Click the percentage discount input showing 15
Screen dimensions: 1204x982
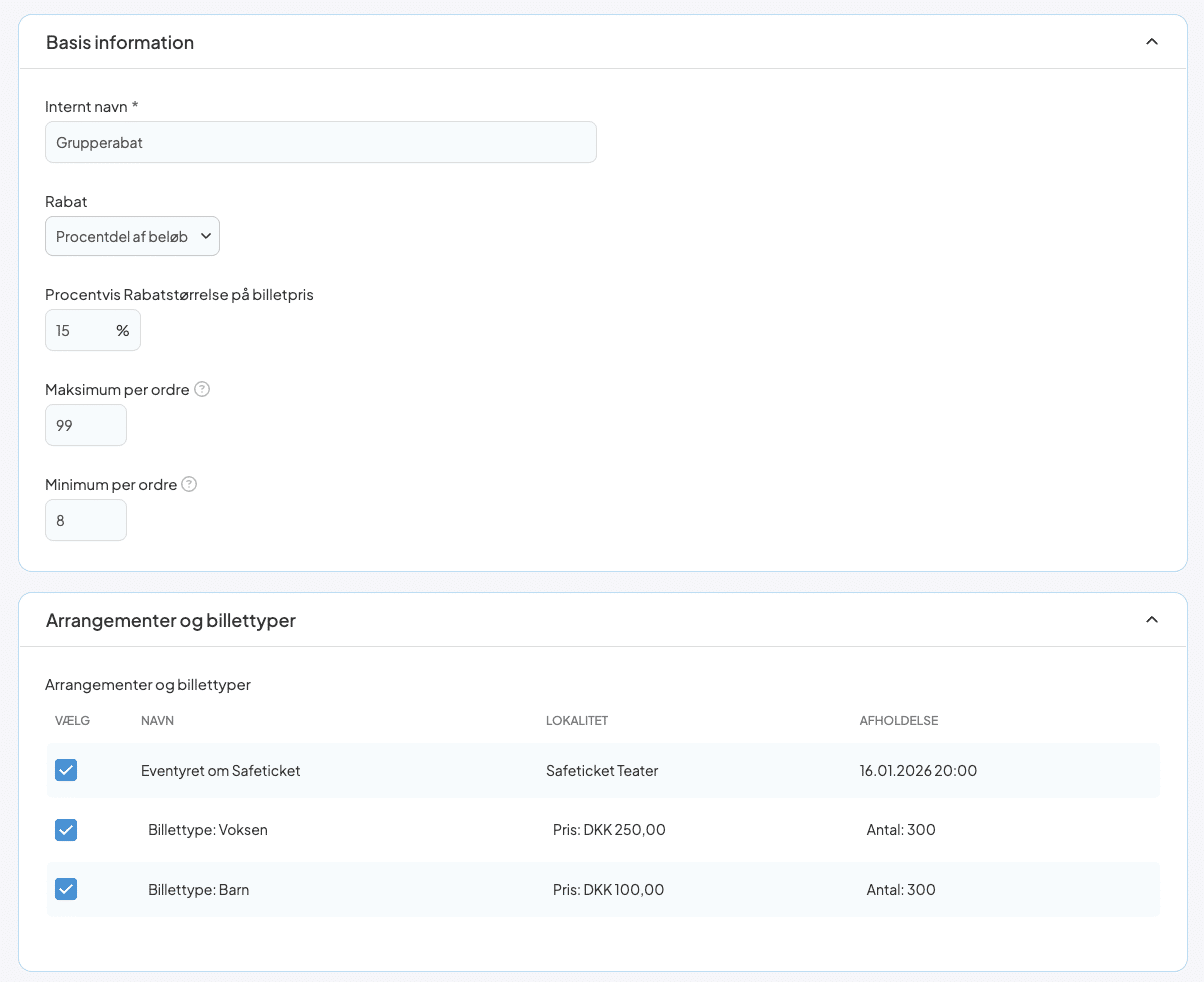[x=80, y=330]
